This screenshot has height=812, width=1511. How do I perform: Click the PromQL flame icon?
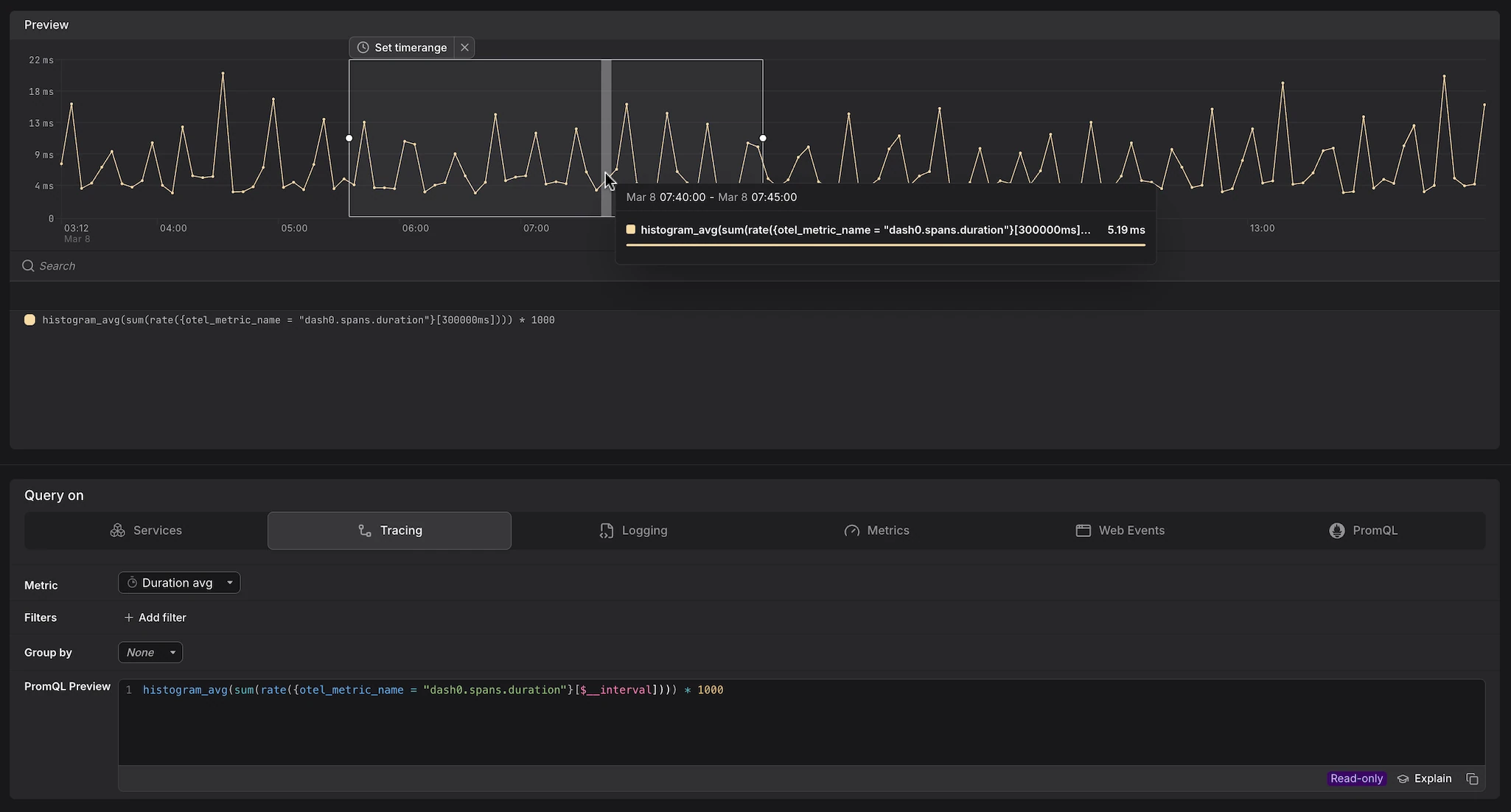(x=1337, y=531)
